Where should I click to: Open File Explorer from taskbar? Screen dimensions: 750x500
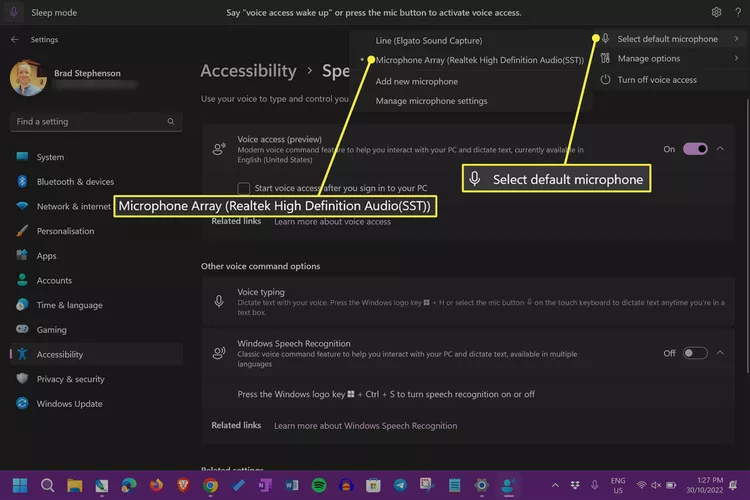click(75, 486)
